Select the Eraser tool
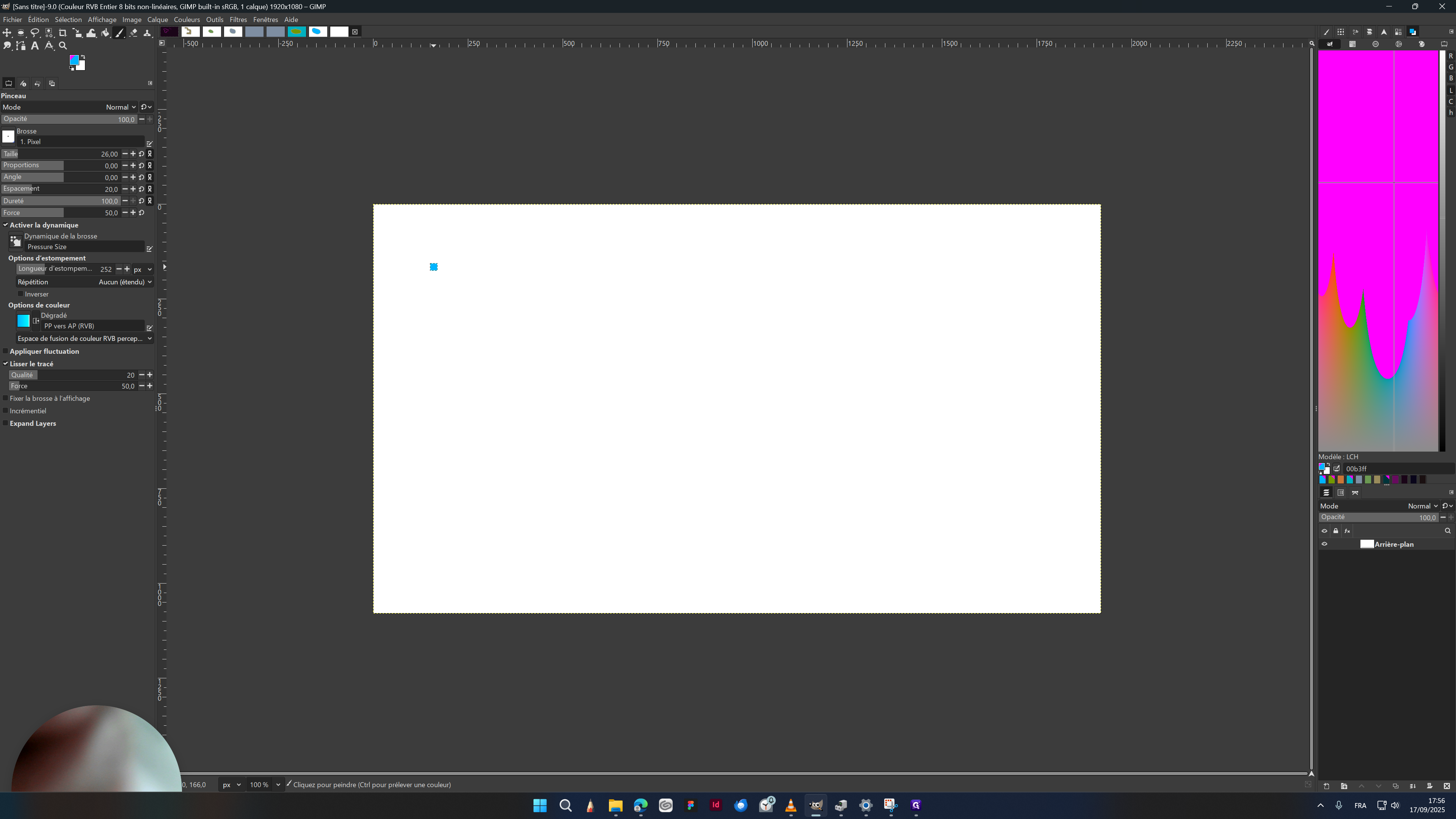1456x819 pixels. (x=133, y=32)
